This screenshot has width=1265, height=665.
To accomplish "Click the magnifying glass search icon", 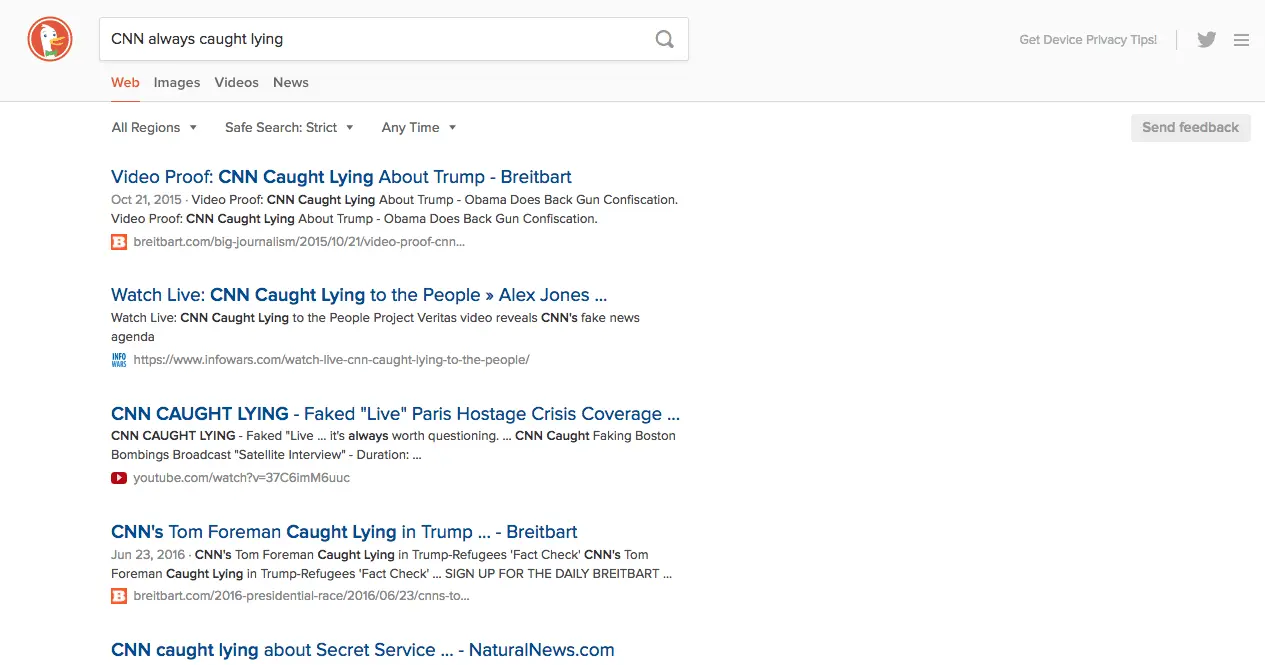I will point(664,40).
